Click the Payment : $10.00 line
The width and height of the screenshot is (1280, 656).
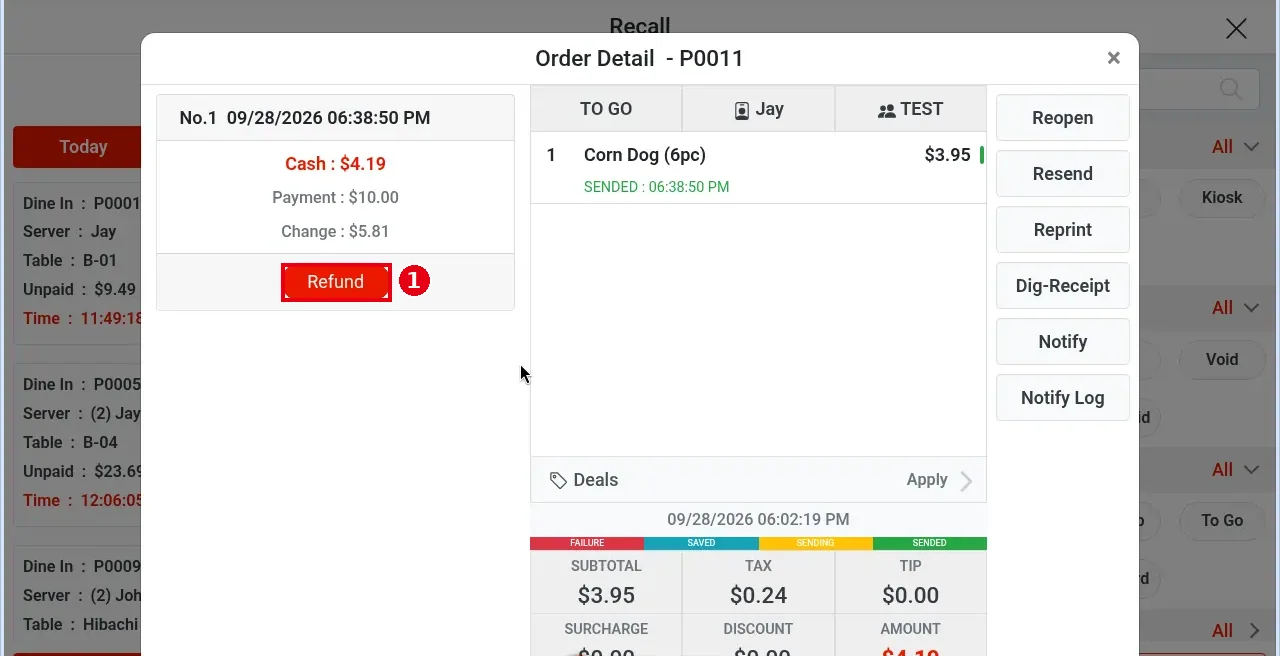point(336,198)
